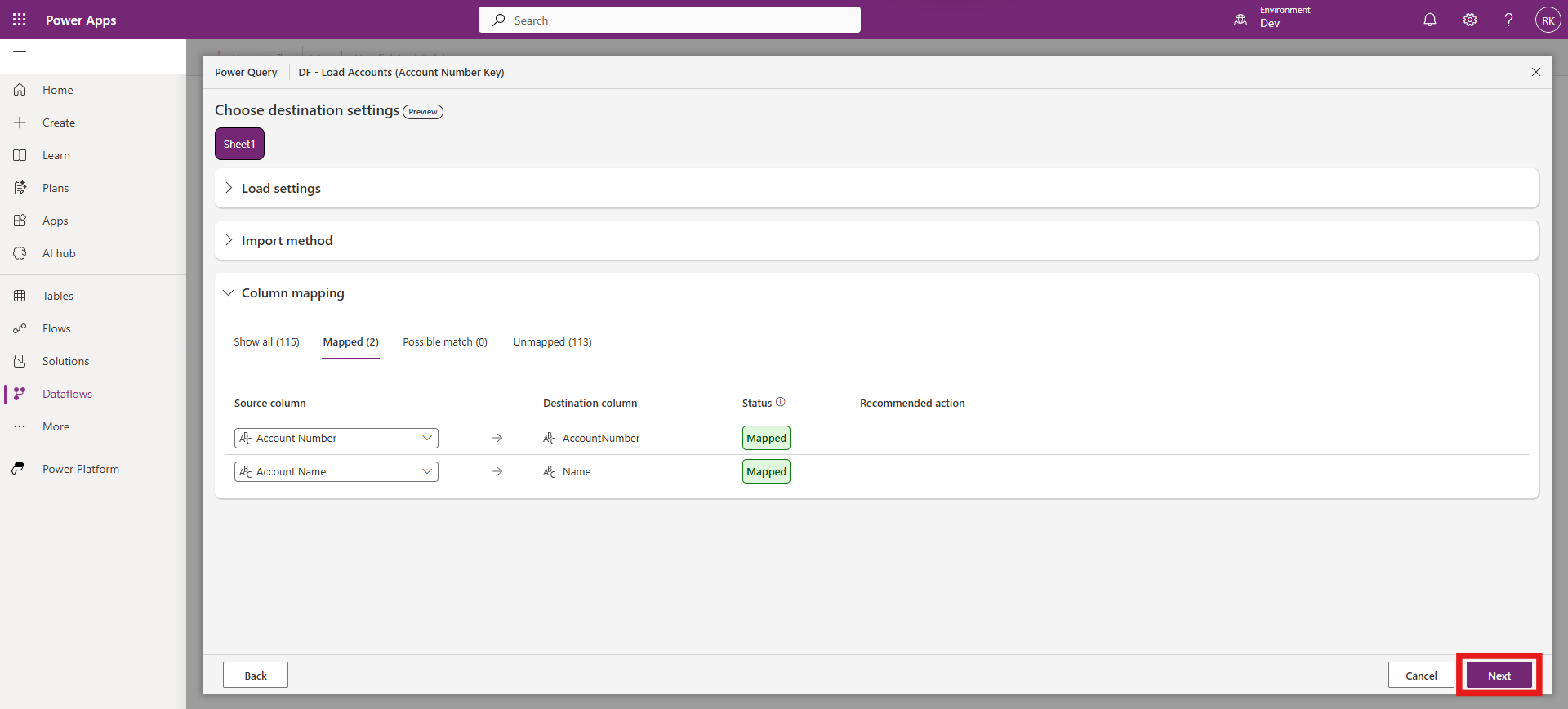Click the help question mark icon
The height and width of the screenshot is (709, 1568).
click(1508, 20)
